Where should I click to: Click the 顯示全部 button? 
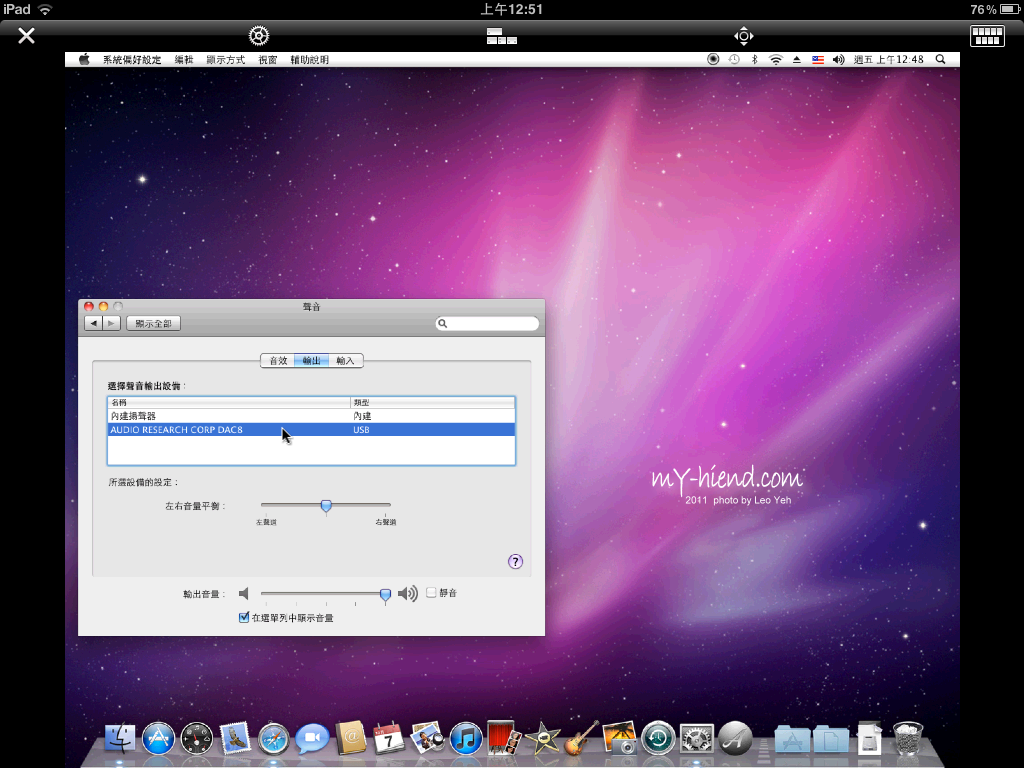(153, 323)
